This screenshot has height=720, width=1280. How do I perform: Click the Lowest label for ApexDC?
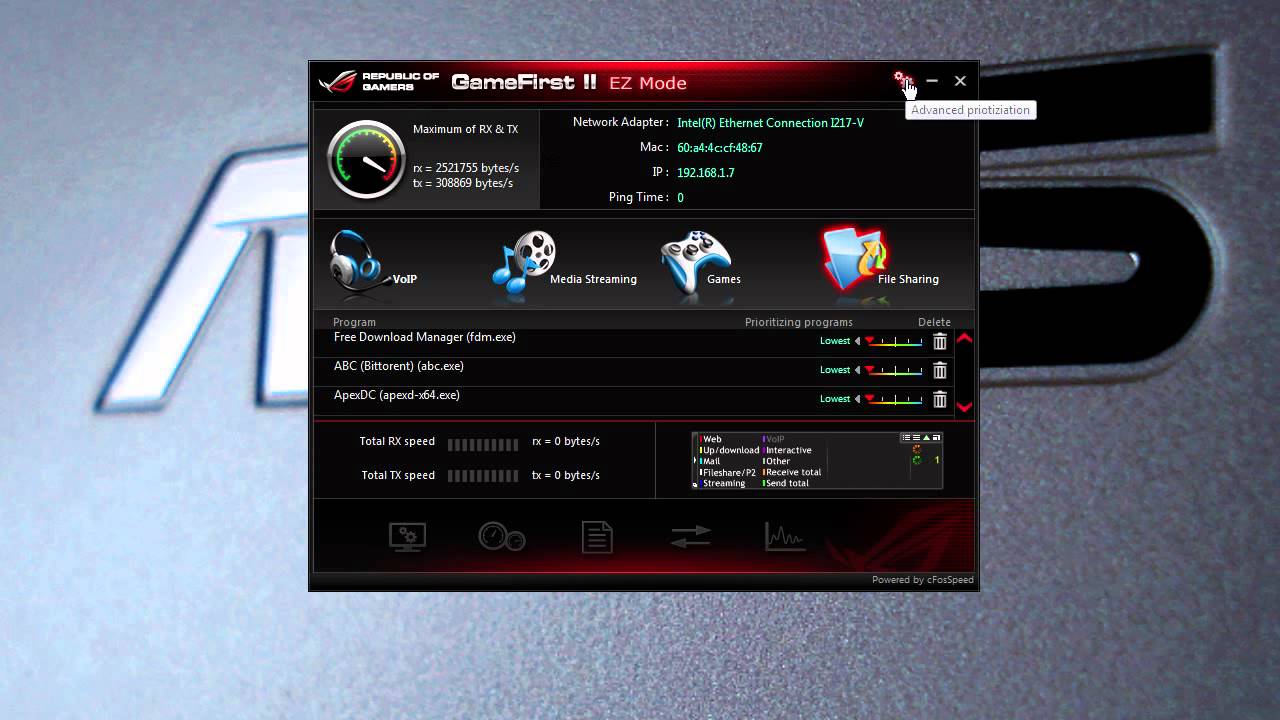(x=835, y=399)
